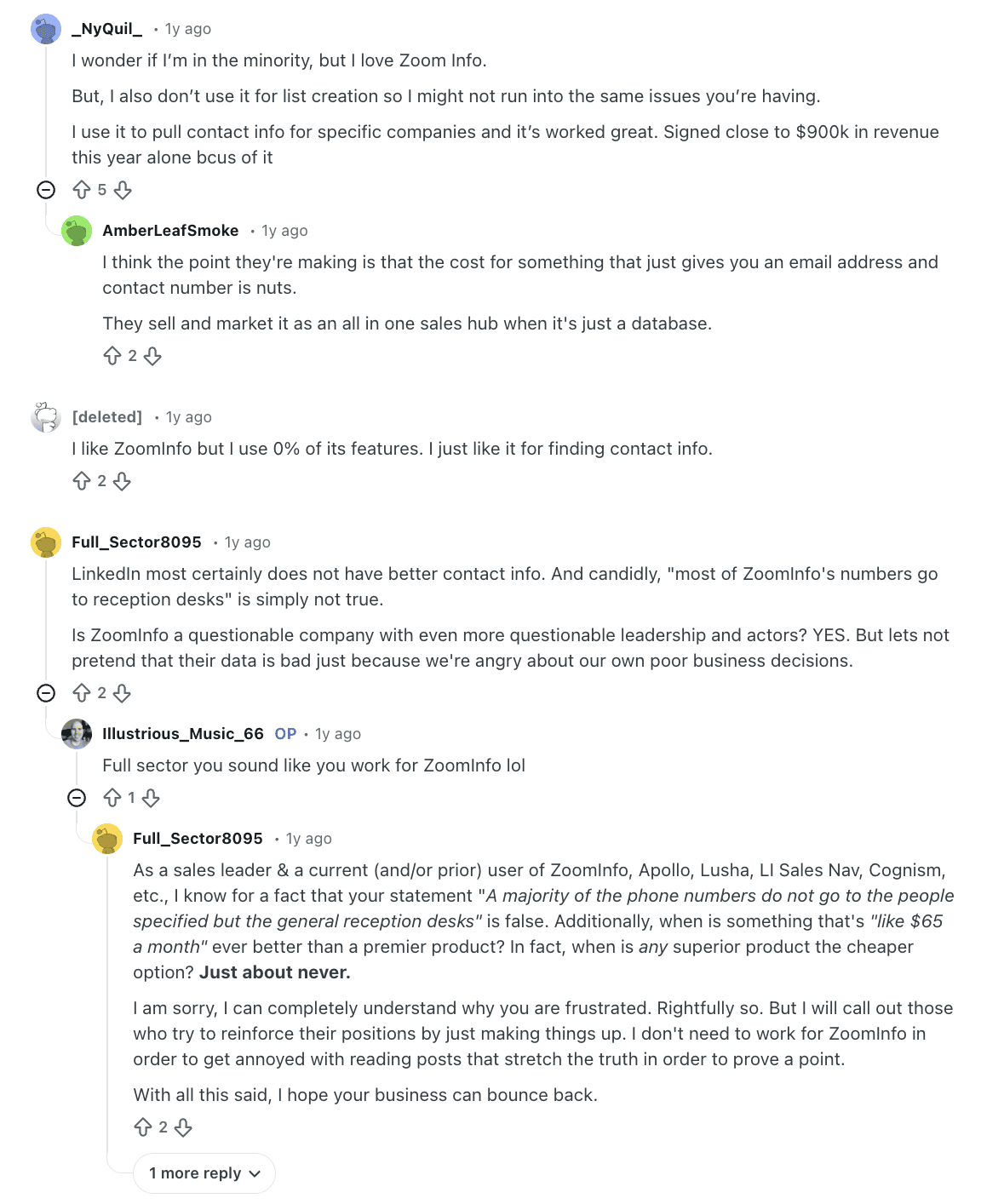Downvote _NyQuil_'s comment
The width and height of the screenshot is (981, 1204).
[x=124, y=190]
